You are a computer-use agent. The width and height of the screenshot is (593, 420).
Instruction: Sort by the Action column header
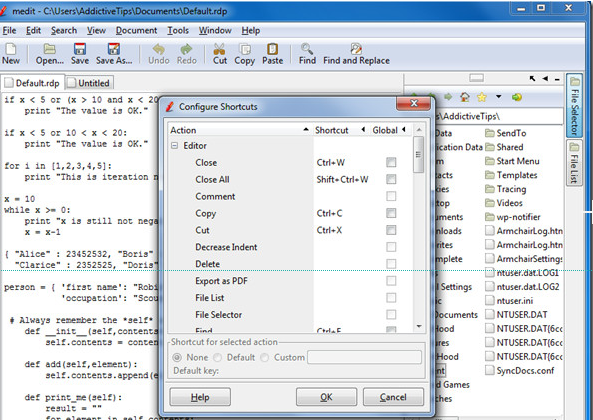(x=240, y=130)
